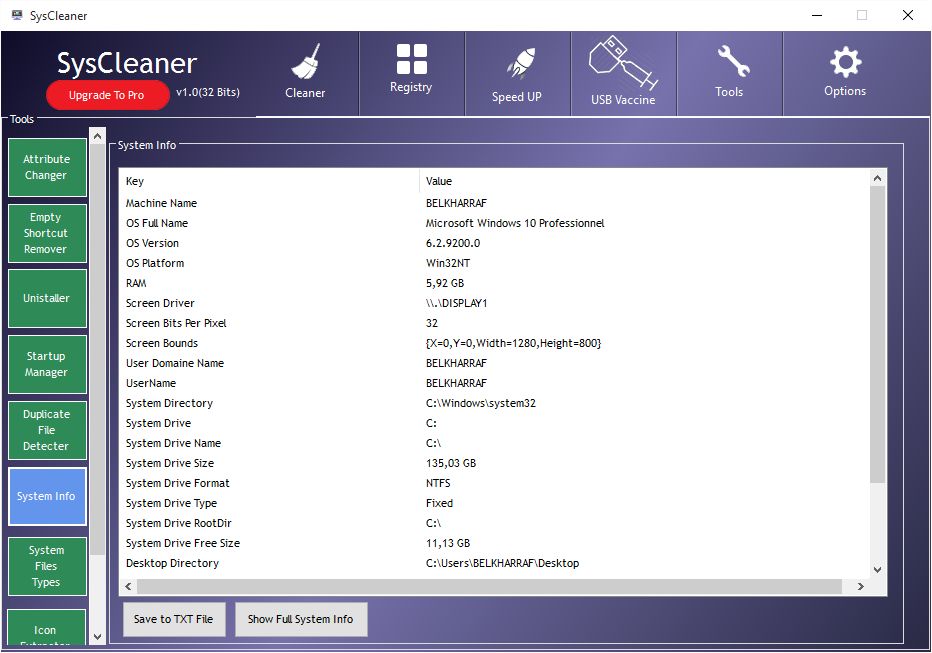Screen dimensions: 932x653
Task: Click sidebar scroll up arrow
Action: click(x=97, y=136)
